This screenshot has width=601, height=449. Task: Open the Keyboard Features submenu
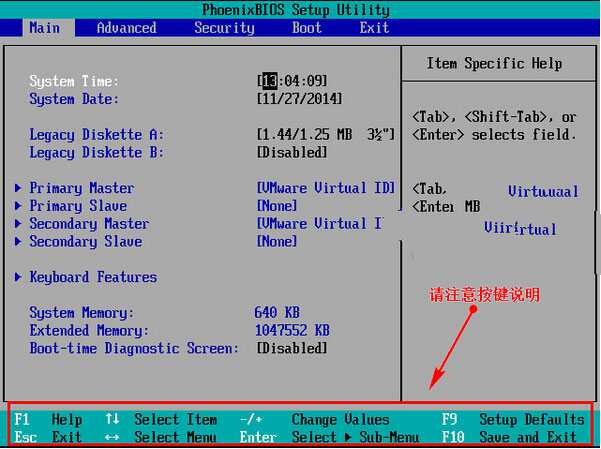92,277
